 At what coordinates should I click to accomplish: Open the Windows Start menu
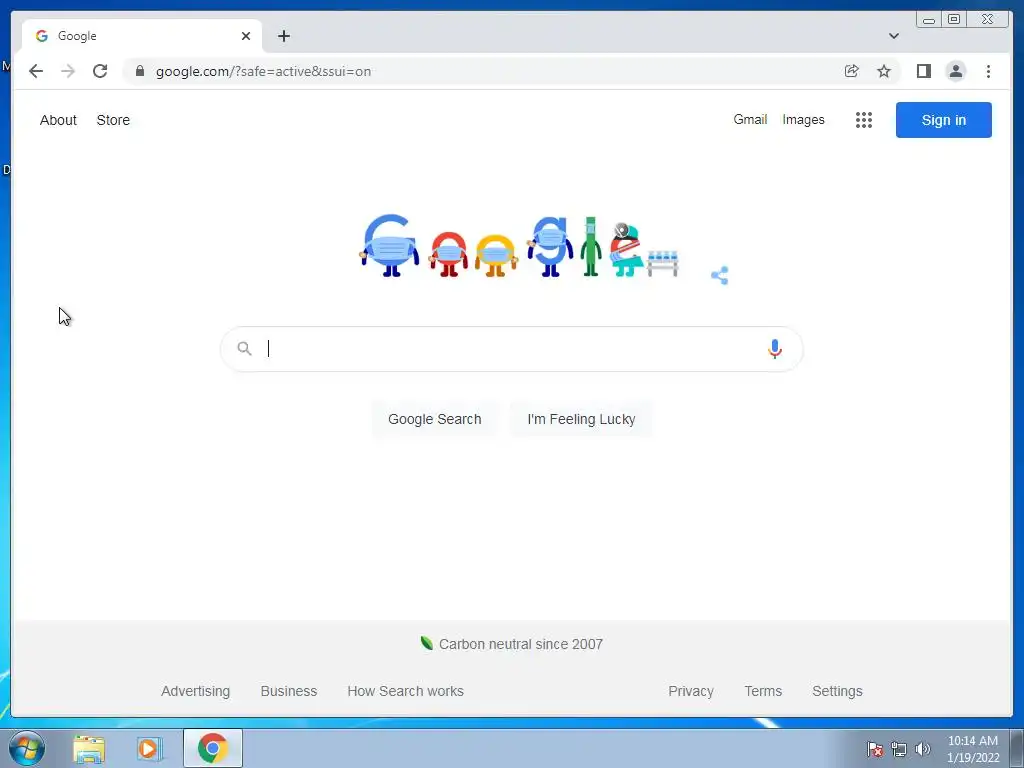pyautogui.click(x=27, y=748)
